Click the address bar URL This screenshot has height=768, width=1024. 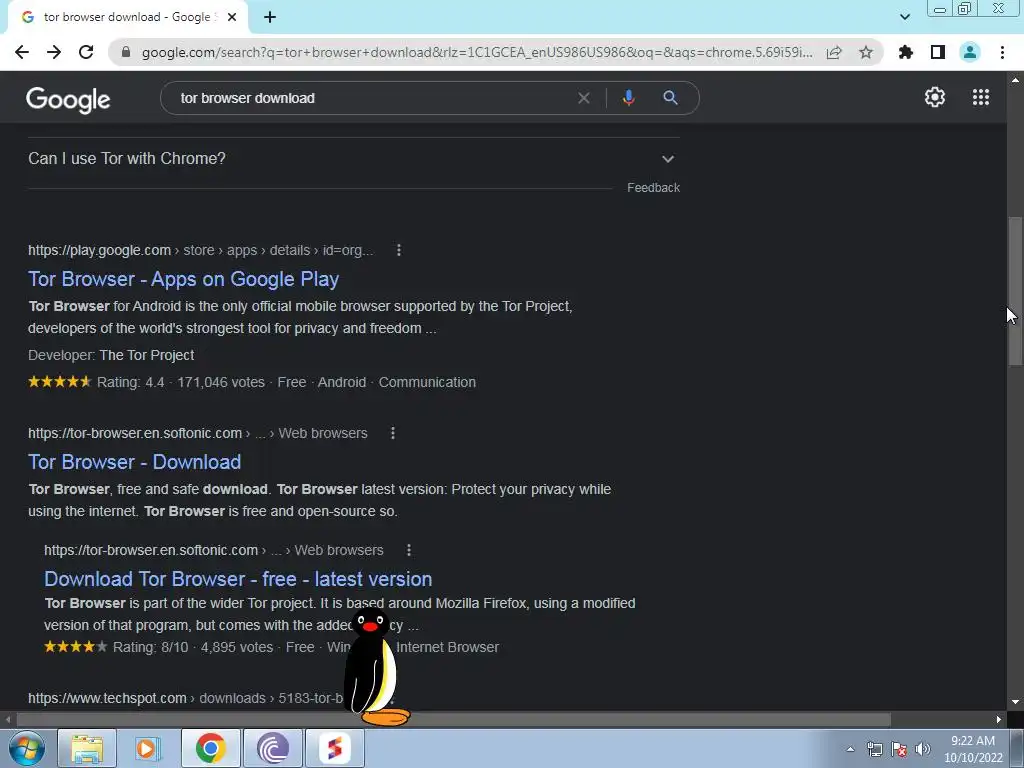coord(477,52)
